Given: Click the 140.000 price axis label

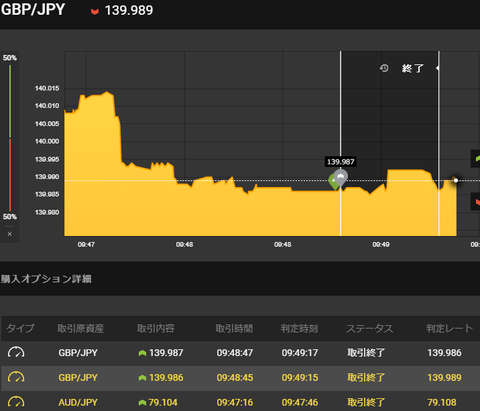Looking at the screenshot, I should coord(47,141).
